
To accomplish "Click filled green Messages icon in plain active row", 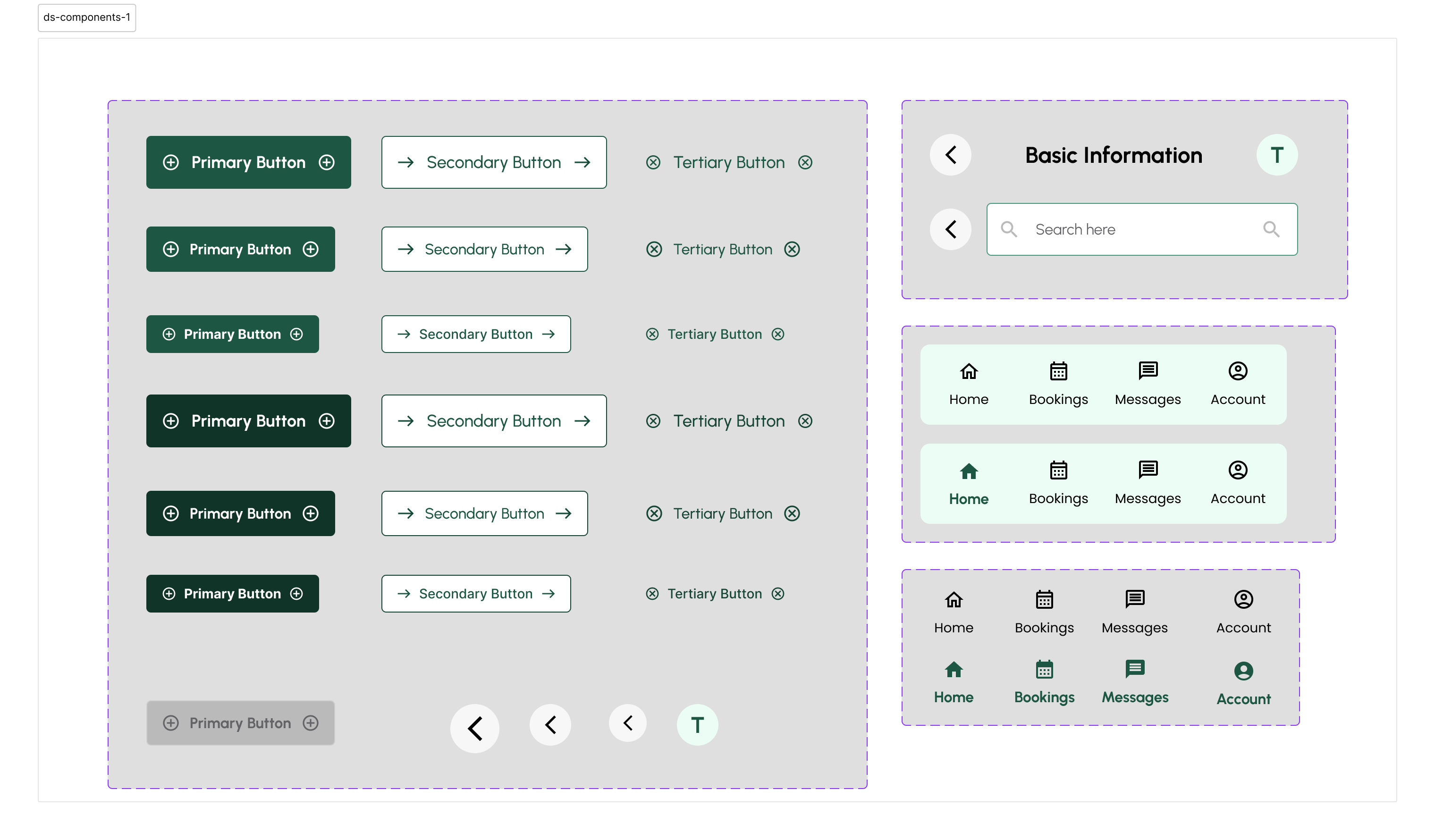I will (x=1135, y=669).
